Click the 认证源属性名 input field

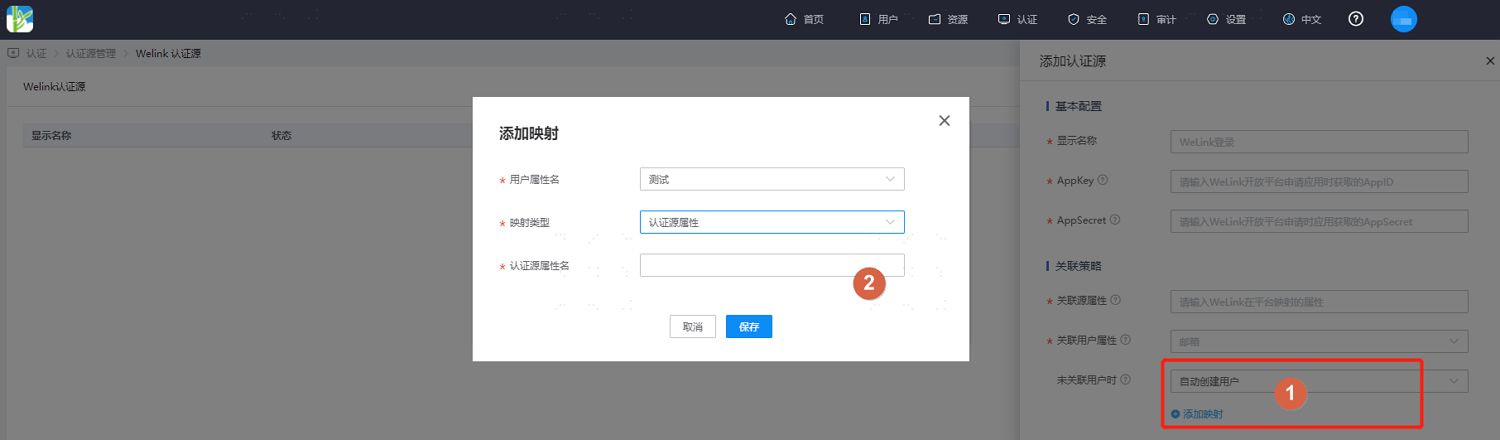pyautogui.click(x=772, y=265)
